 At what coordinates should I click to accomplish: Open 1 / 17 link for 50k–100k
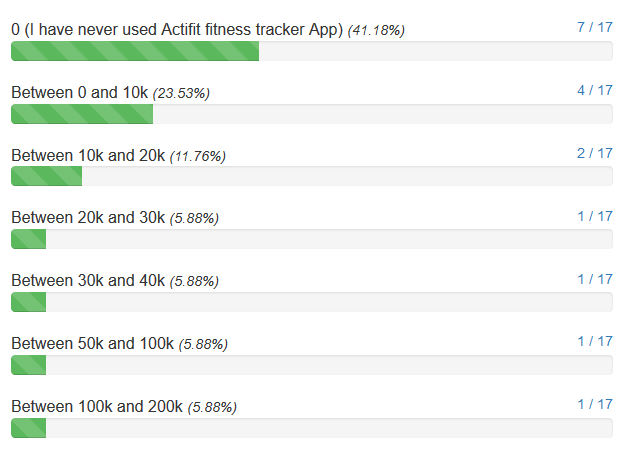[x=595, y=341]
